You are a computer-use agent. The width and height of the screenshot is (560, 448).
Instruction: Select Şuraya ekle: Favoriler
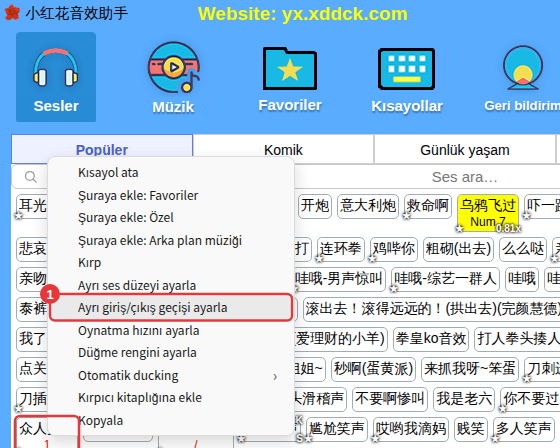click(x=171, y=195)
